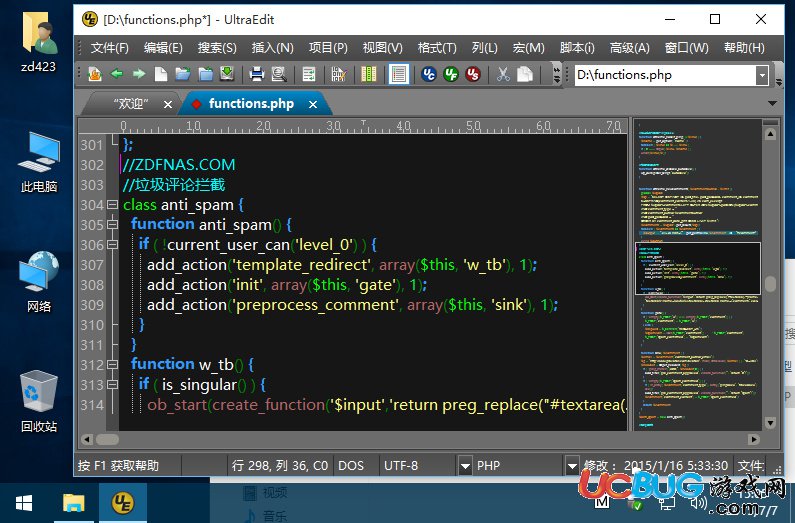This screenshot has width=795, height=523.
Task: Click the vertical scrollbar up arrow
Action: coord(770,134)
